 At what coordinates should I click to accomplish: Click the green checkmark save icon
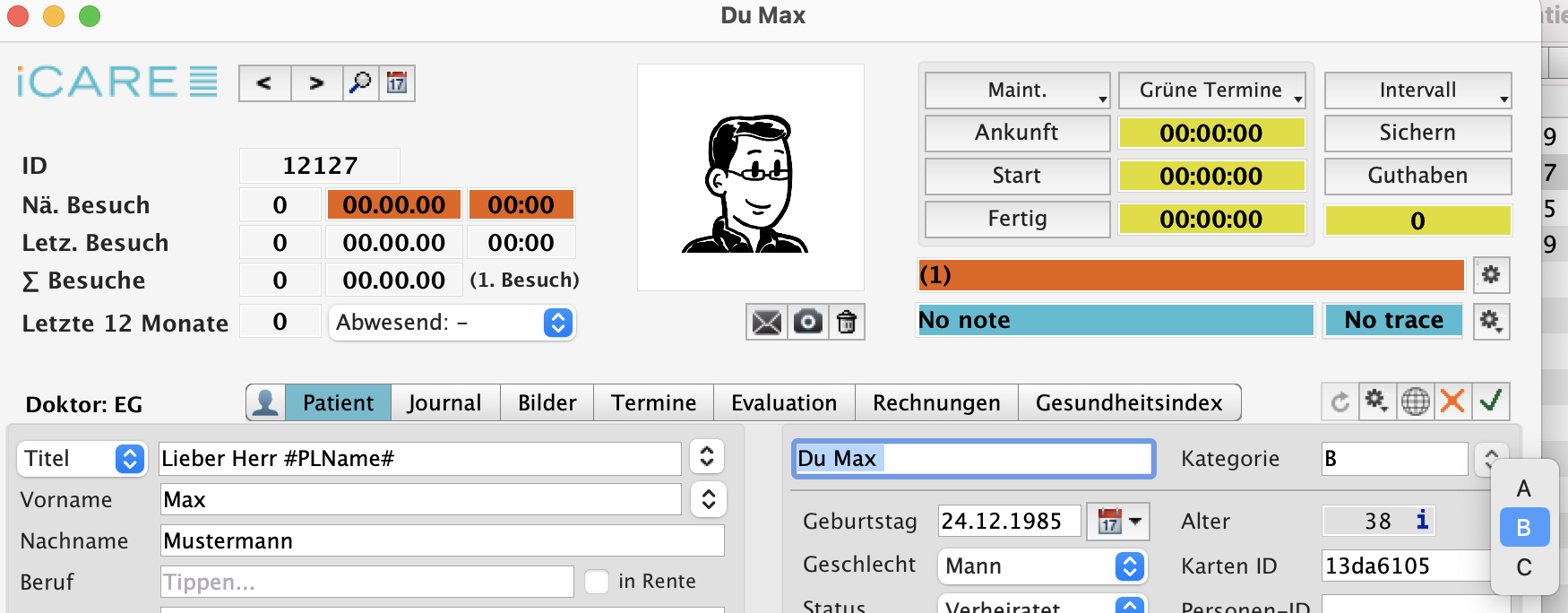(x=1491, y=401)
